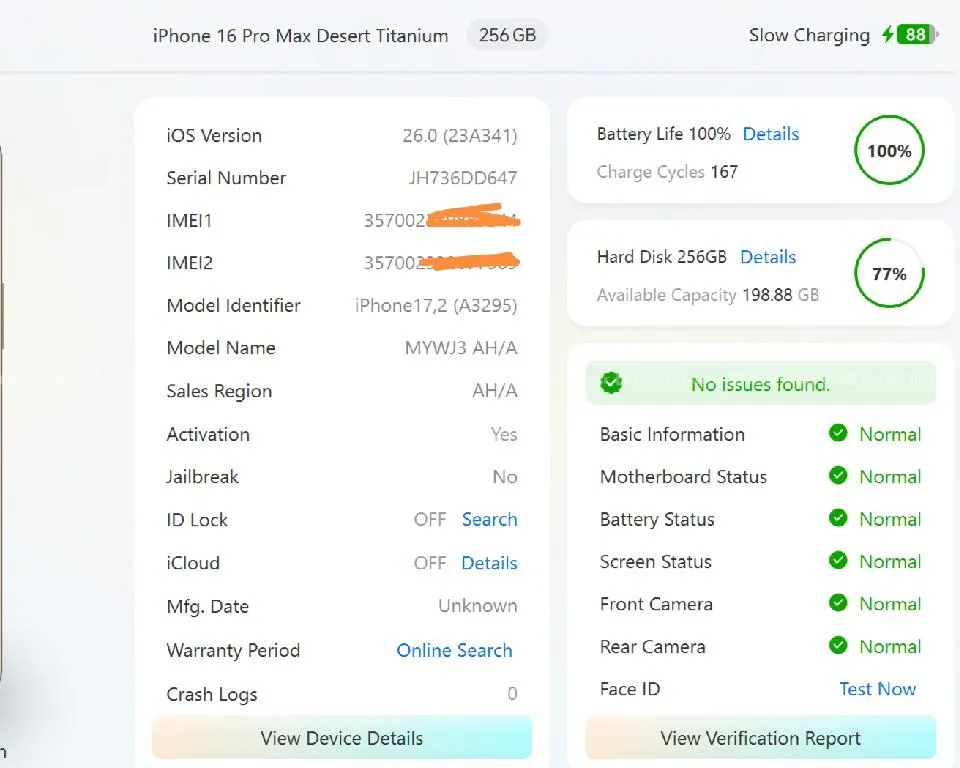Click Online Search for Warranty Period
This screenshot has width=960, height=768.
tap(454, 650)
